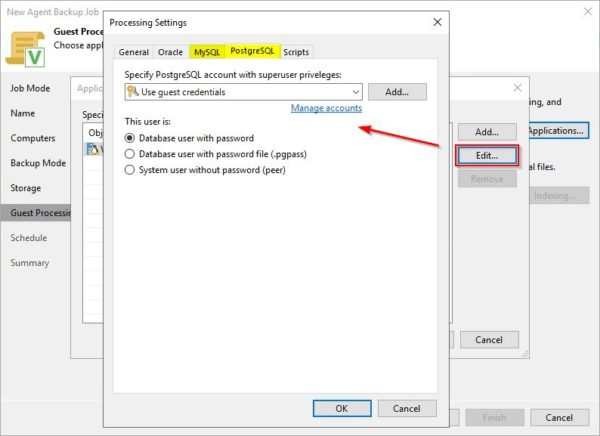Close the processing options window behind
Screen dimensions: 600x436
click(x=518, y=88)
